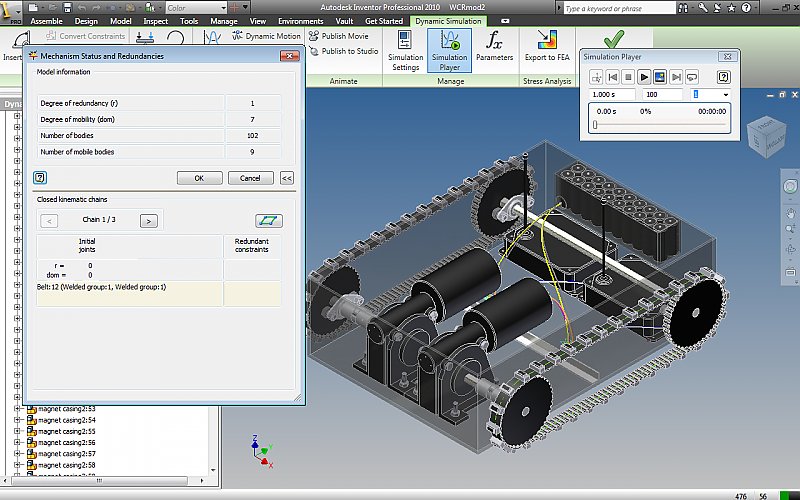Click the star Favorites icon in title bar
The image size is (800, 500).
pos(732,8)
